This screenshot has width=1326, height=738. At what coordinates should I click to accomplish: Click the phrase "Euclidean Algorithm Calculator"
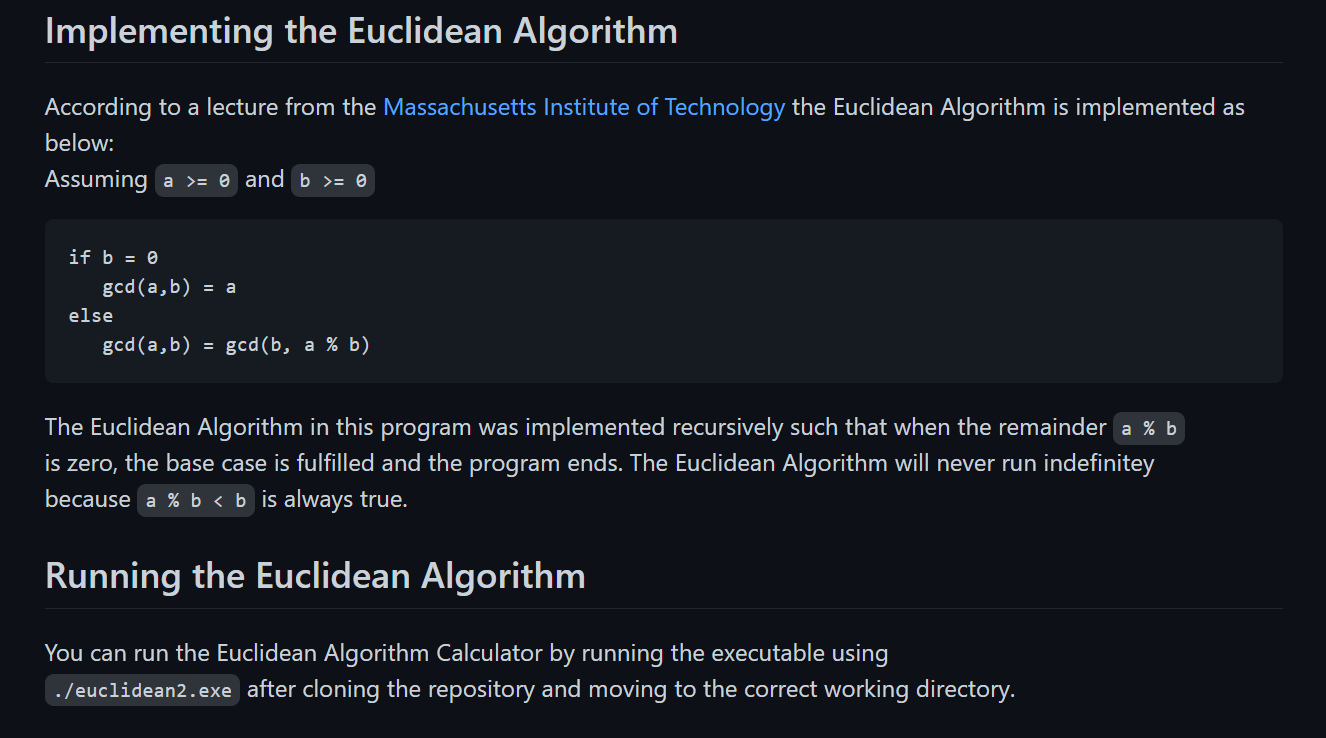pyautogui.click(x=381, y=653)
